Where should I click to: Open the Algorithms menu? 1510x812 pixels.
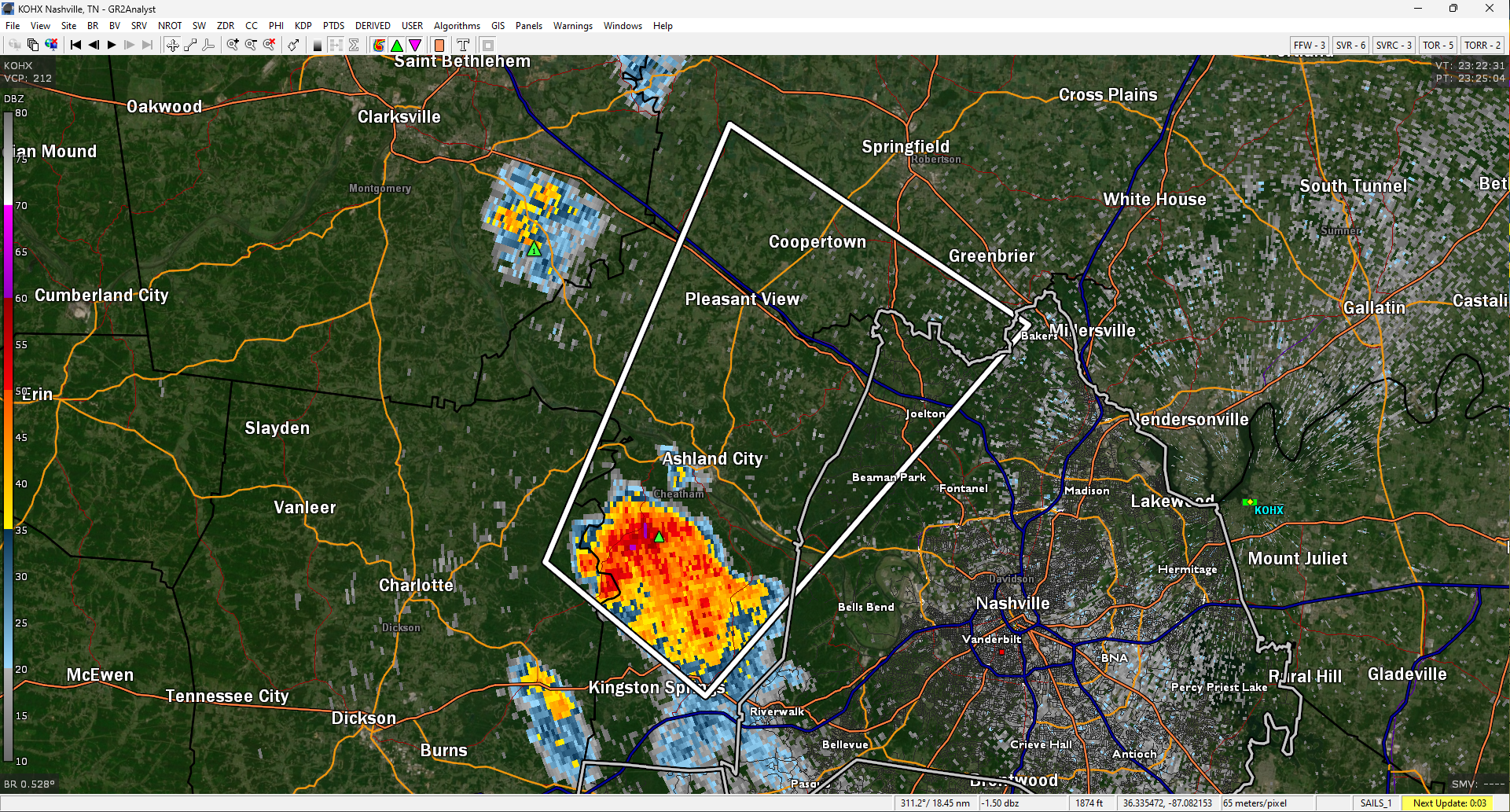pos(457,26)
